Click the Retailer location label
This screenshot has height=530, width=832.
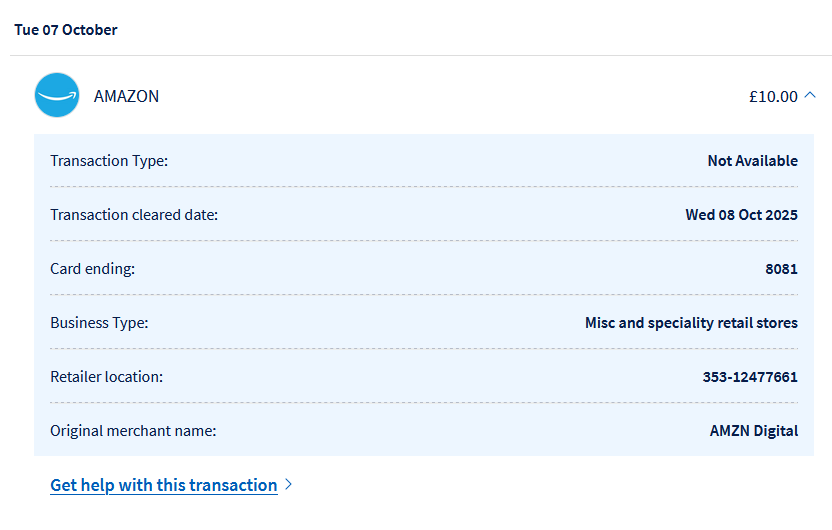106,377
